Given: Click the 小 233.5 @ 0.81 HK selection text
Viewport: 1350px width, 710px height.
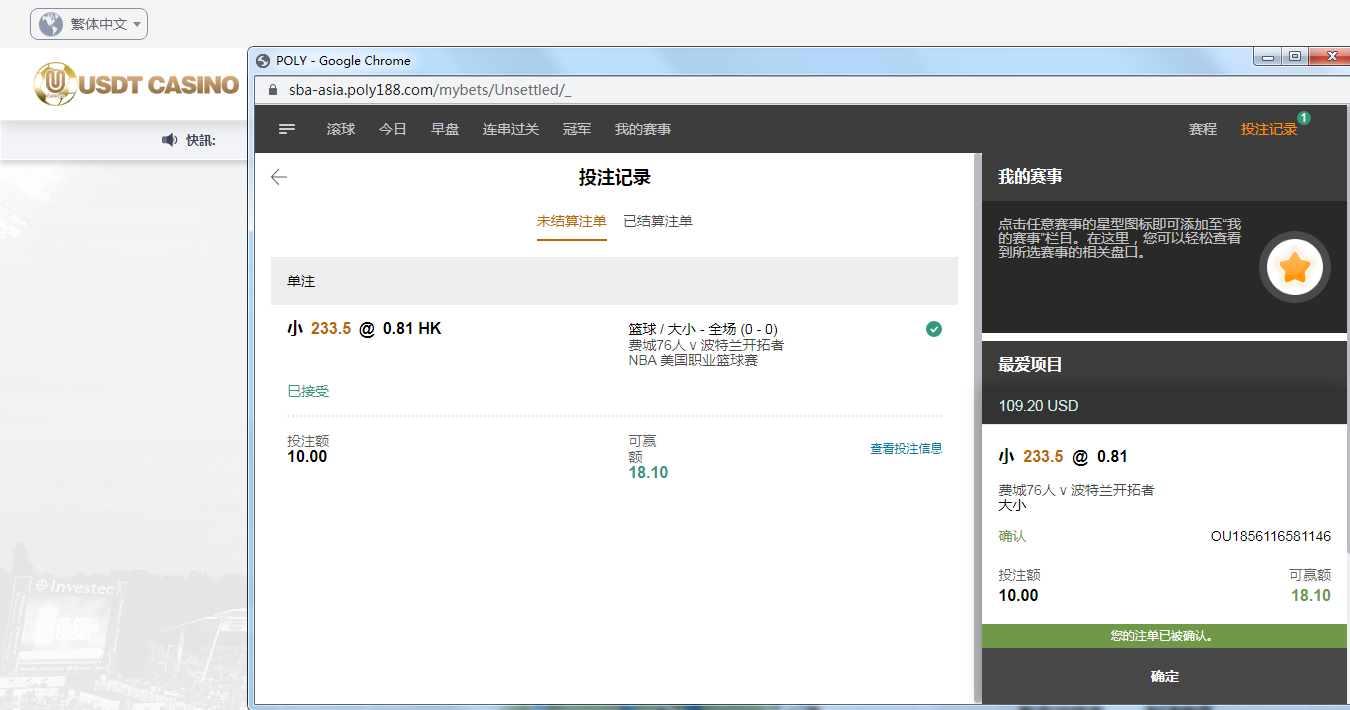Looking at the screenshot, I should pyautogui.click(x=364, y=328).
